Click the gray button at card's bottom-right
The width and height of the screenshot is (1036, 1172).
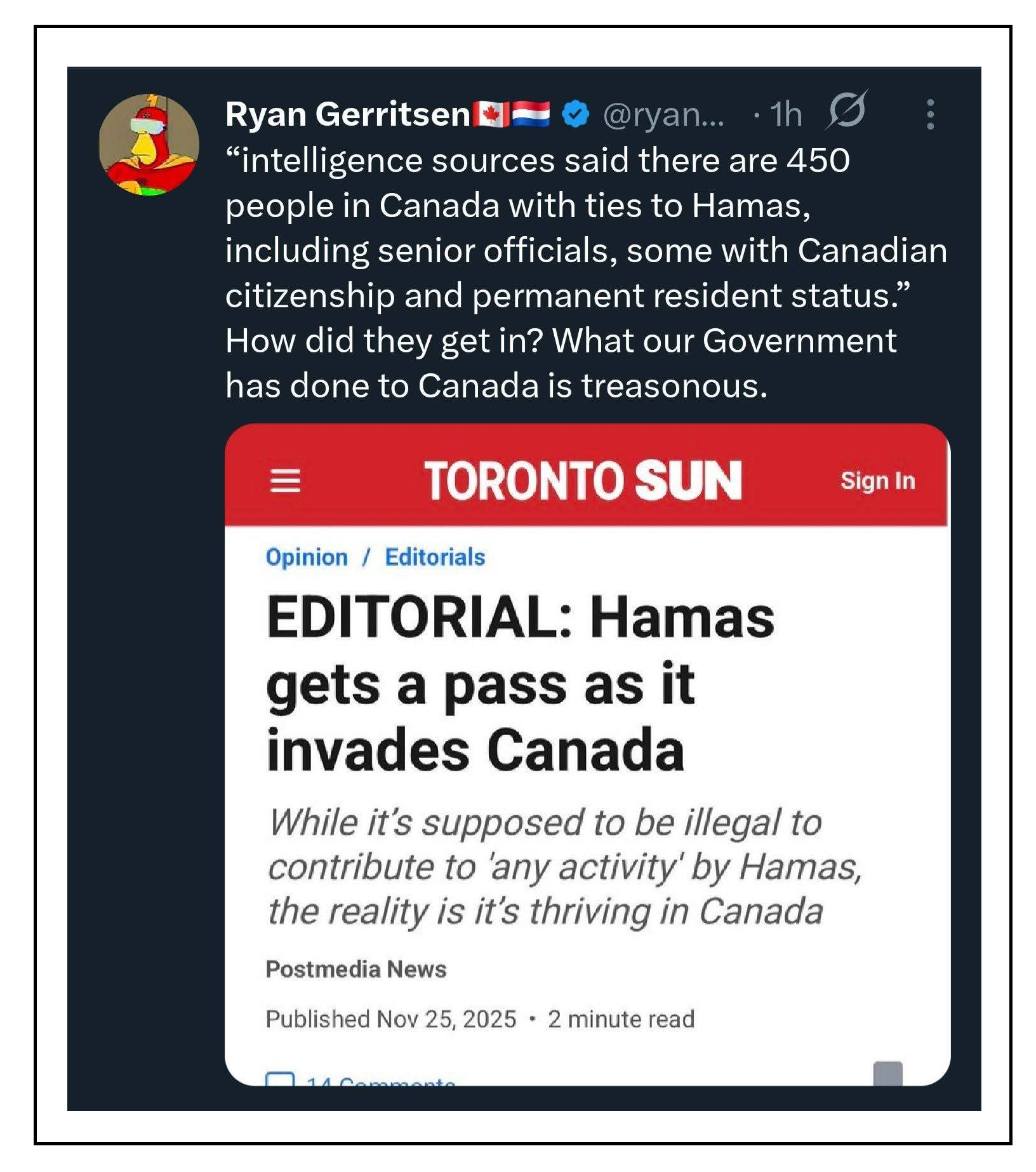coord(887,1073)
